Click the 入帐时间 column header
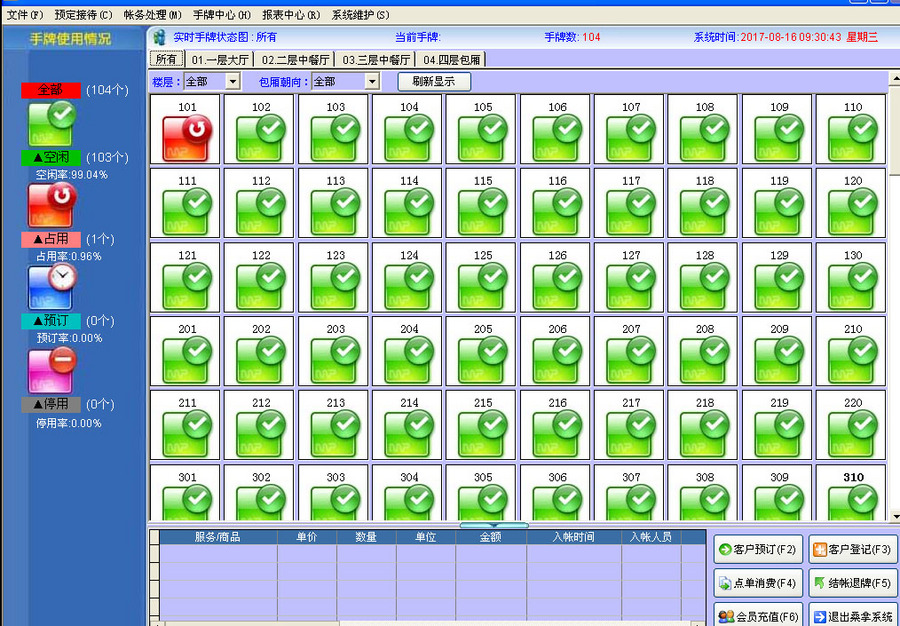The height and width of the screenshot is (626, 900). tap(574, 538)
